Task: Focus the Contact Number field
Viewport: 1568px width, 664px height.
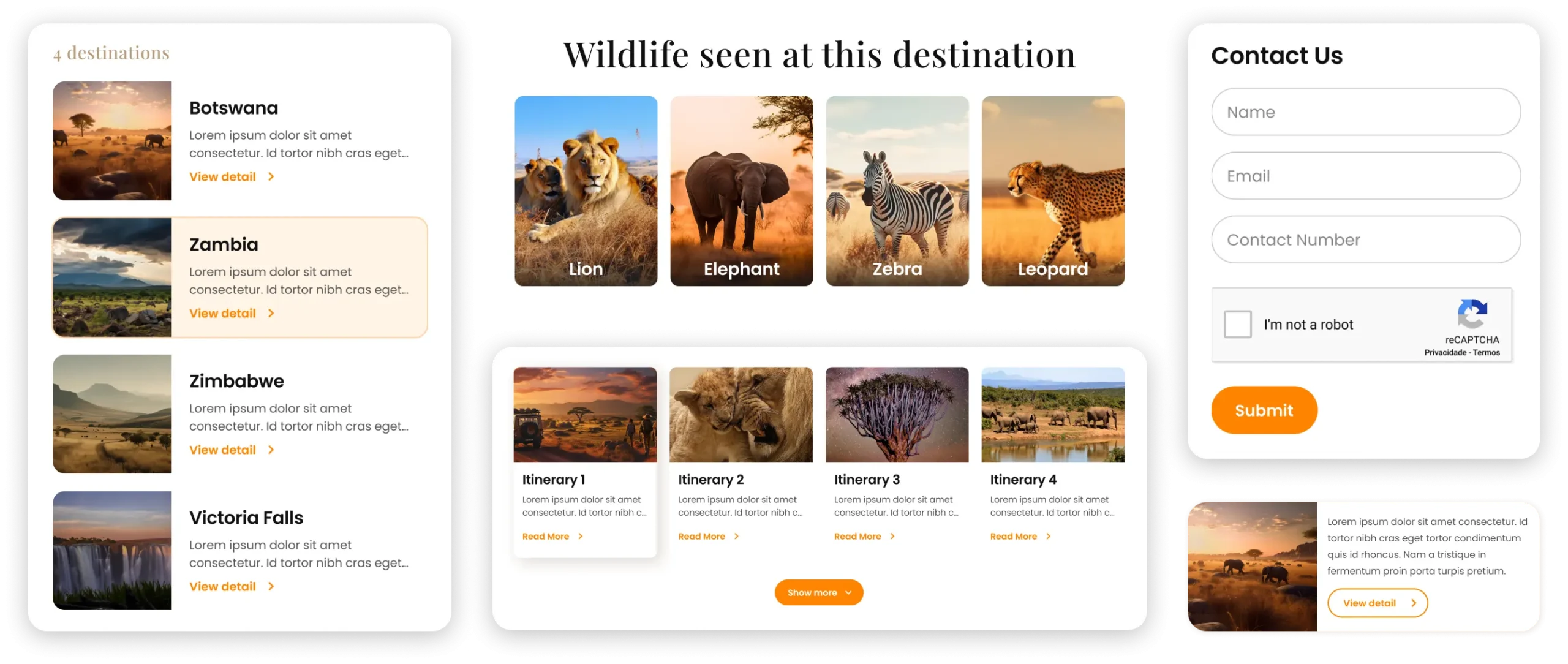Action: click(x=1365, y=240)
